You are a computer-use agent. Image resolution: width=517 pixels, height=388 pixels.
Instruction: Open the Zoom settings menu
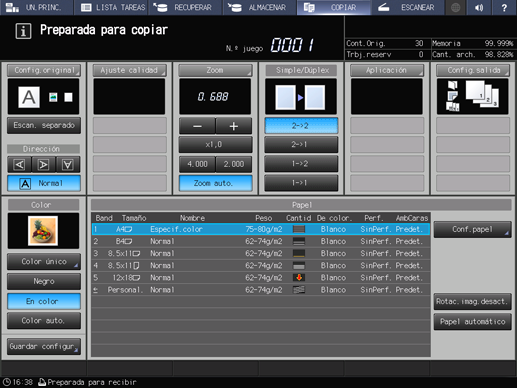215,70
